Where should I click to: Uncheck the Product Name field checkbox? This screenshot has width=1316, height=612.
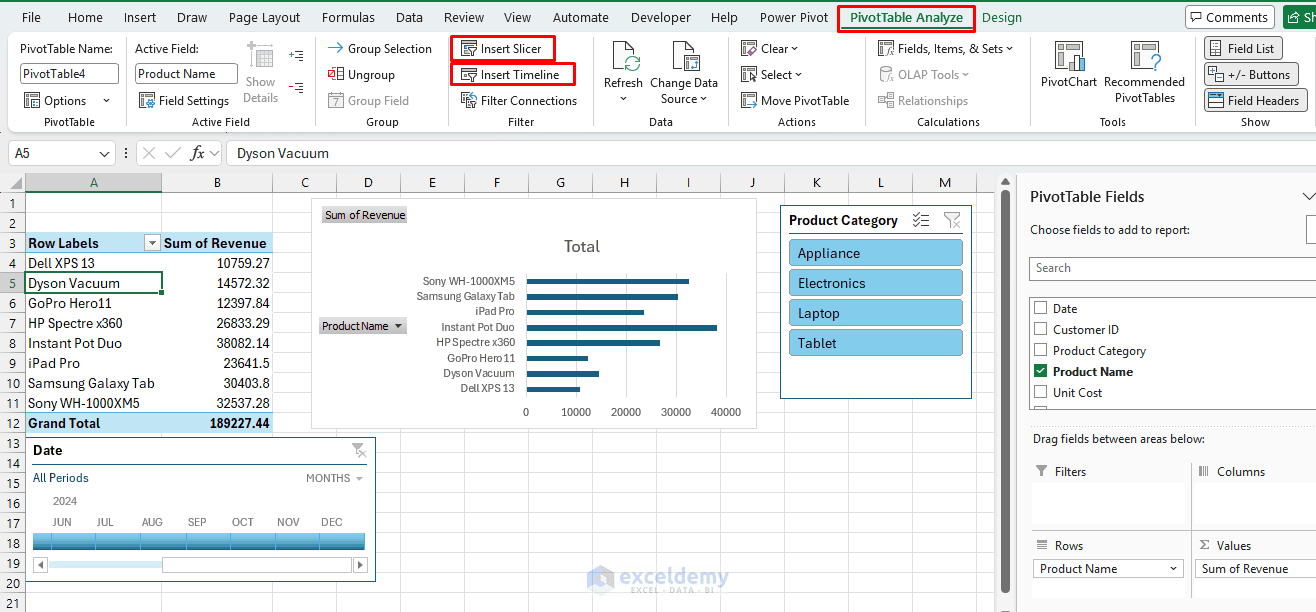tap(1041, 372)
